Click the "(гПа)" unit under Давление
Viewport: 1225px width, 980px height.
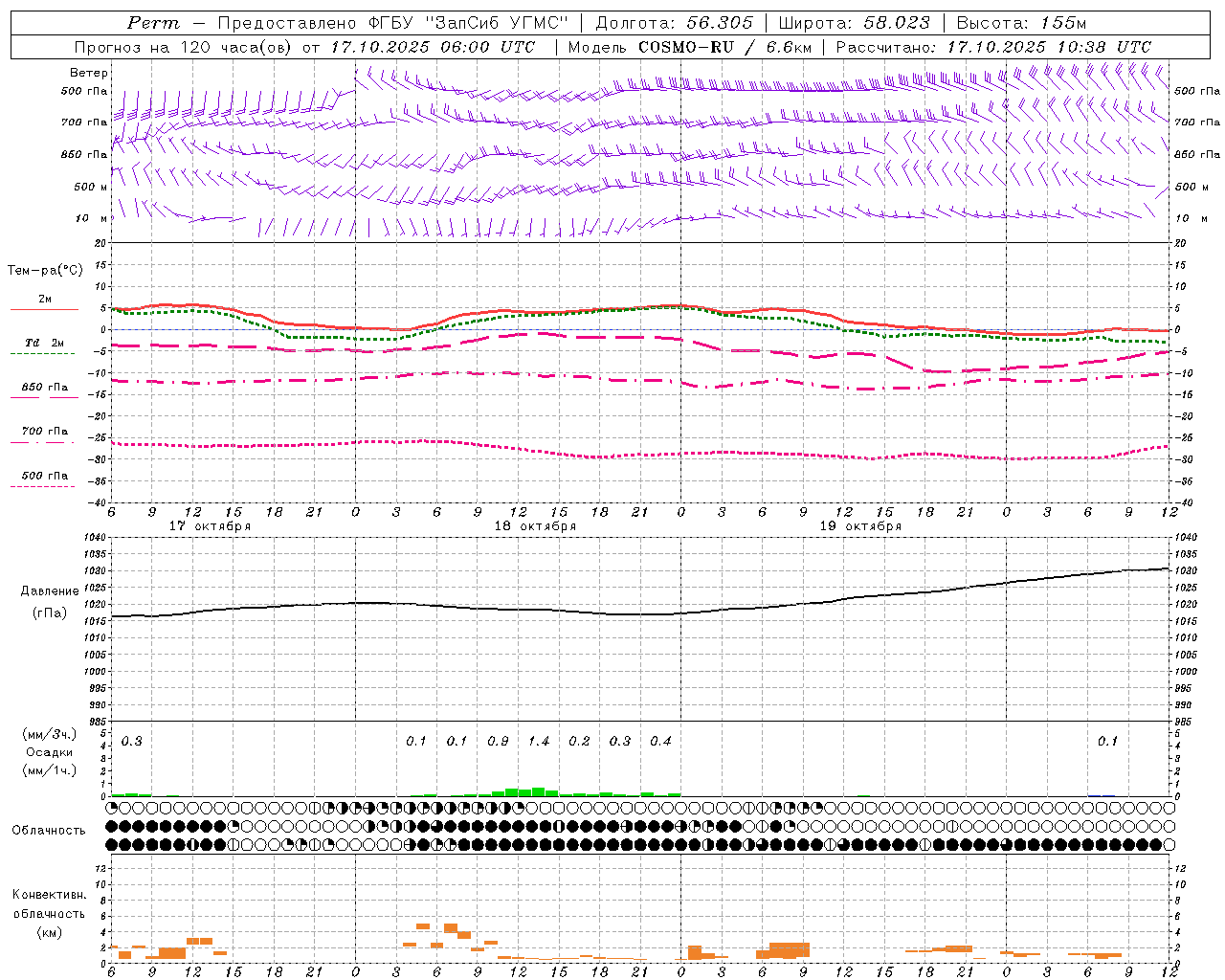click(x=50, y=612)
